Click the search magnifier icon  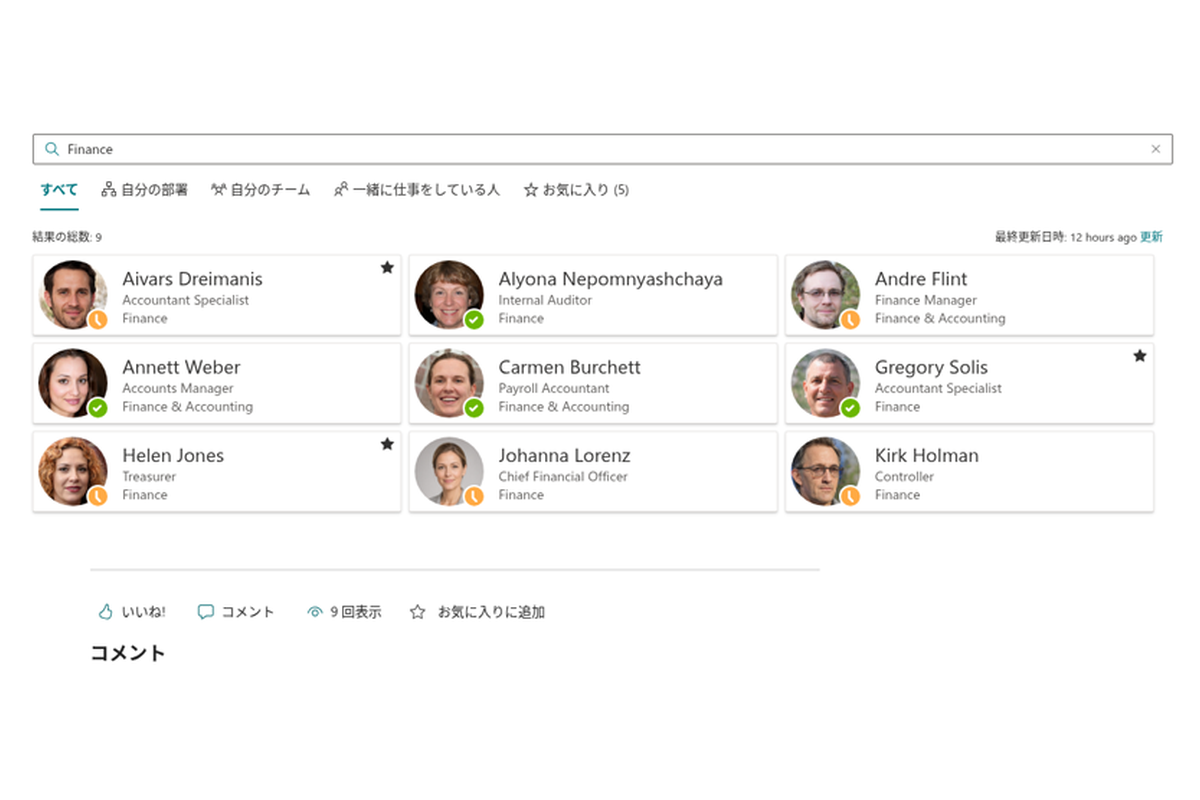[x=52, y=149]
